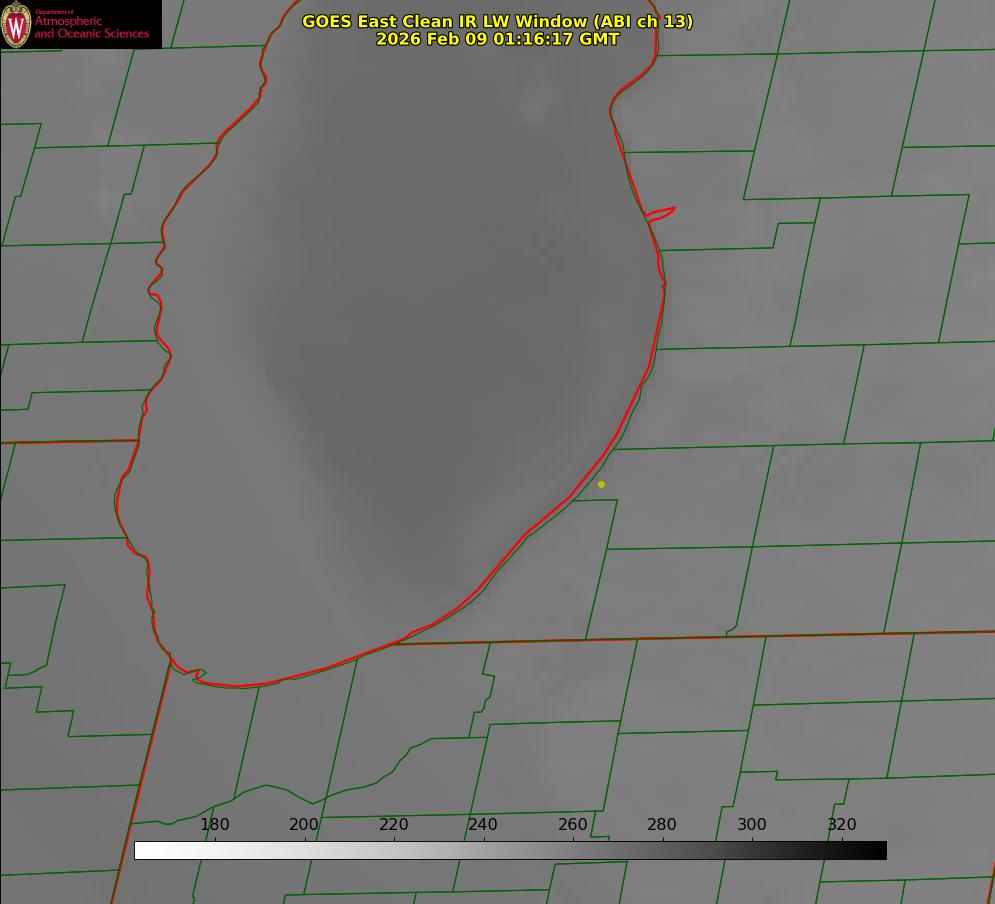Click the 240 value on the colorbar scale
Screen dimensions: 995x904
[x=483, y=824]
